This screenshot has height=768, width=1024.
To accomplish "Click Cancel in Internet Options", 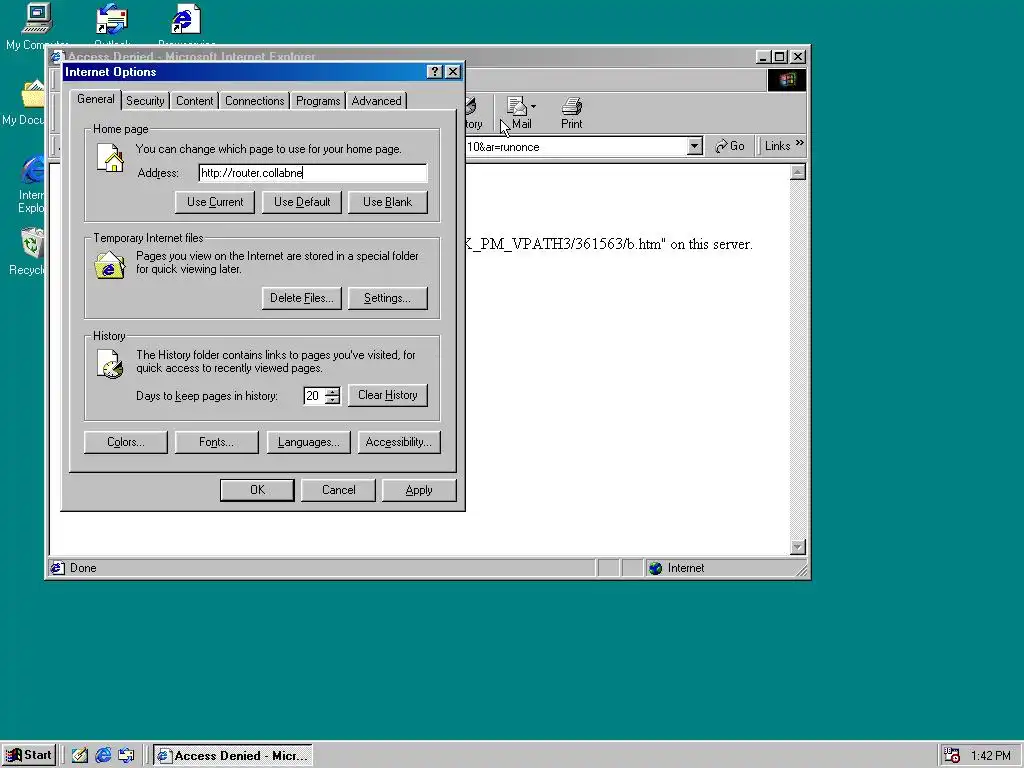I will click(x=338, y=490).
